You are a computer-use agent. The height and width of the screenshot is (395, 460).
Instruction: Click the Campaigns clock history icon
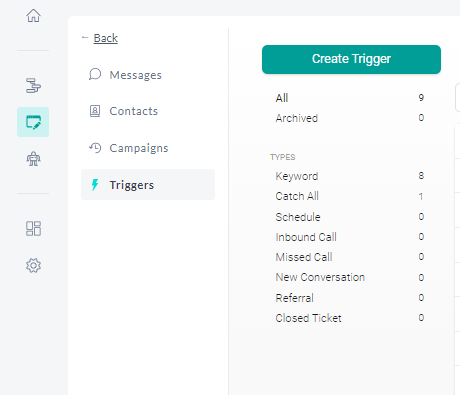pyautogui.click(x=95, y=148)
